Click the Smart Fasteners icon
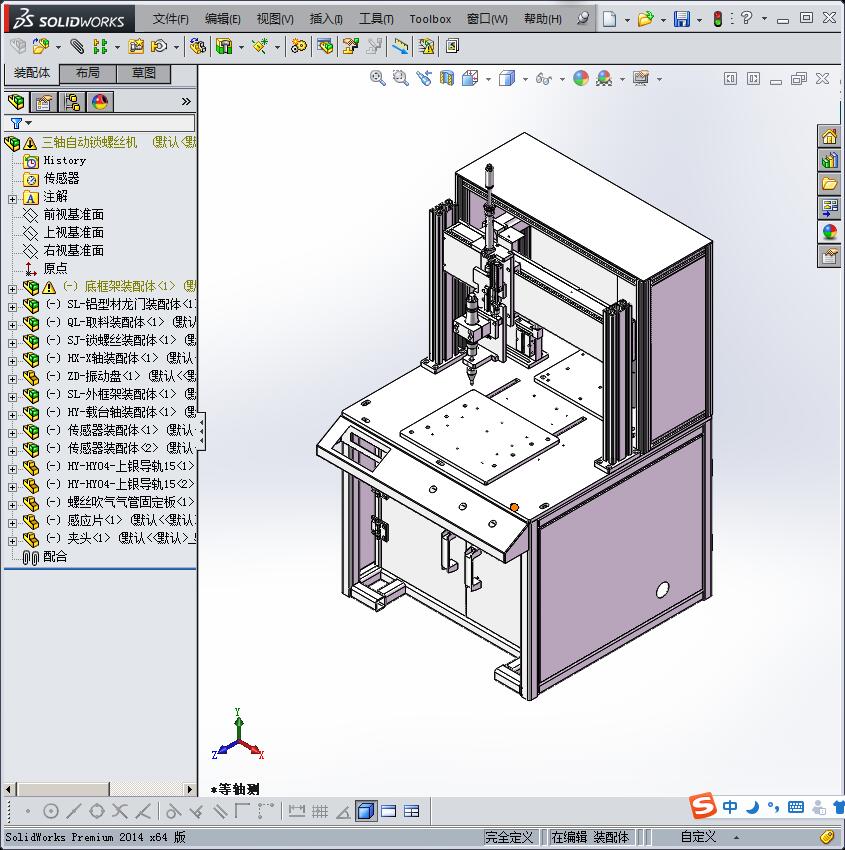 (136, 47)
